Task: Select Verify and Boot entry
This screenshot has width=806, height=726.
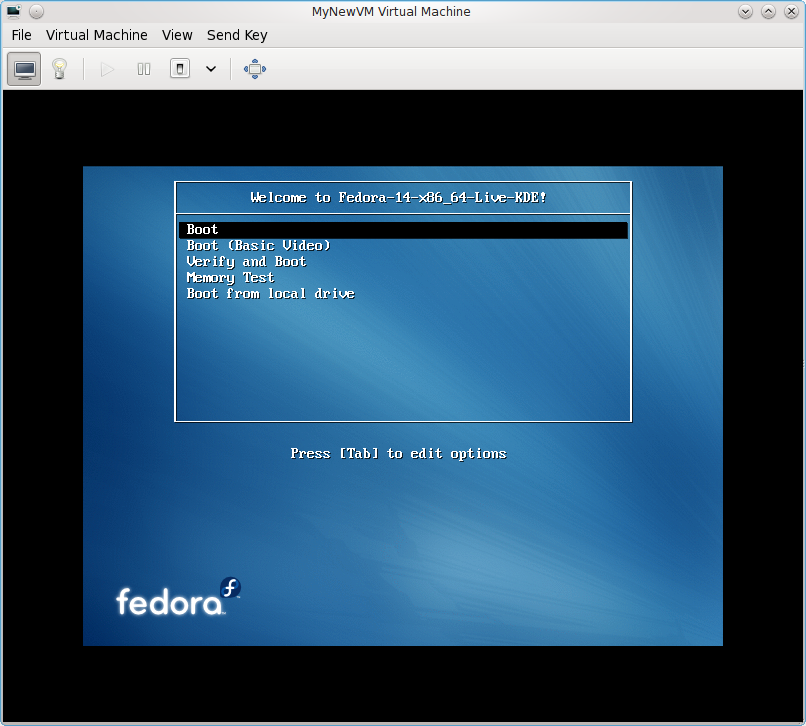Action: (246, 262)
